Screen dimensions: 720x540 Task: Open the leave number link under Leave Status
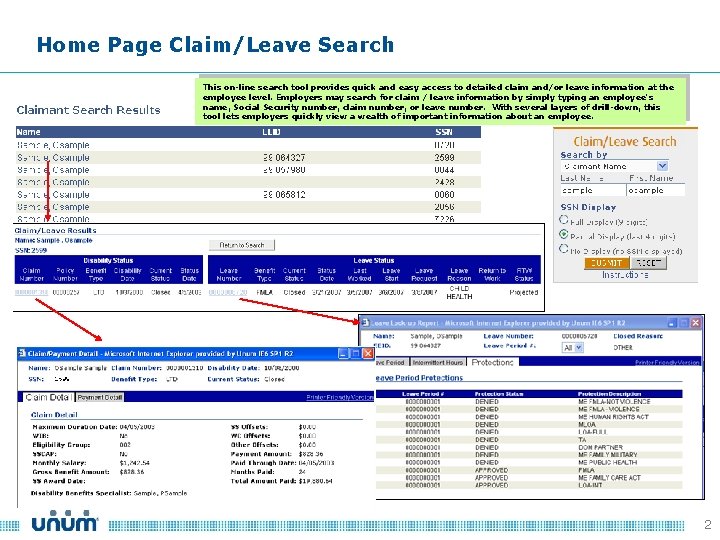(228, 292)
